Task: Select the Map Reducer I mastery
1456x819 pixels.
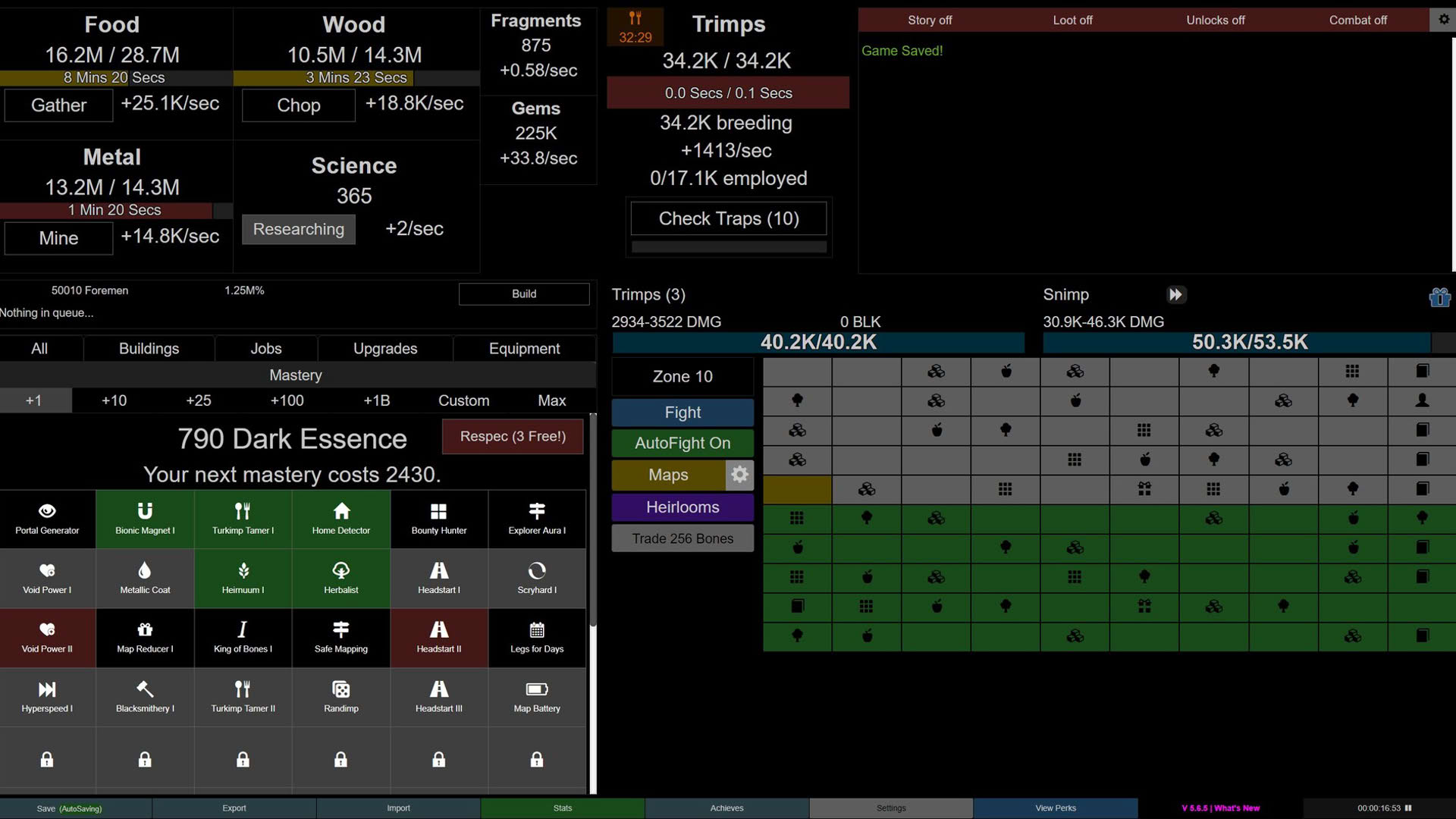Action: click(x=145, y=638)
